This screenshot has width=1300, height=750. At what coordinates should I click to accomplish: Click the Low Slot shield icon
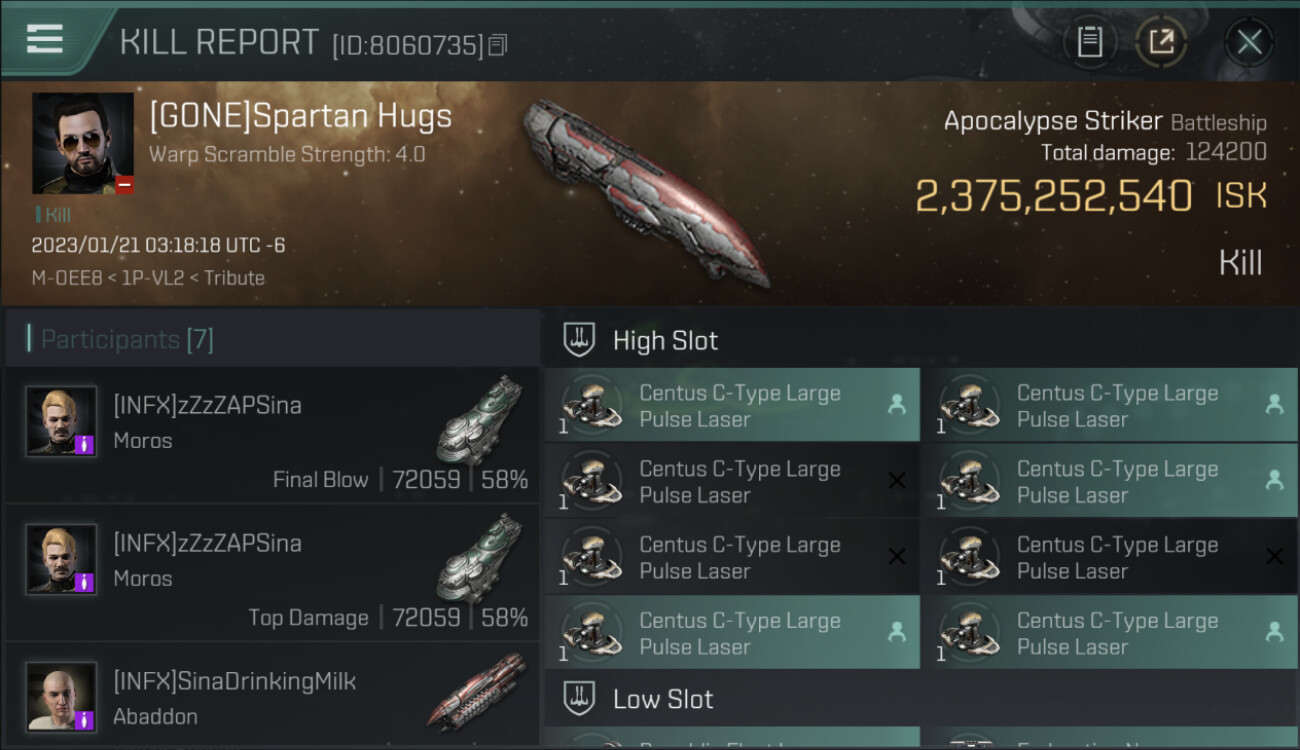tap(580, 698)
